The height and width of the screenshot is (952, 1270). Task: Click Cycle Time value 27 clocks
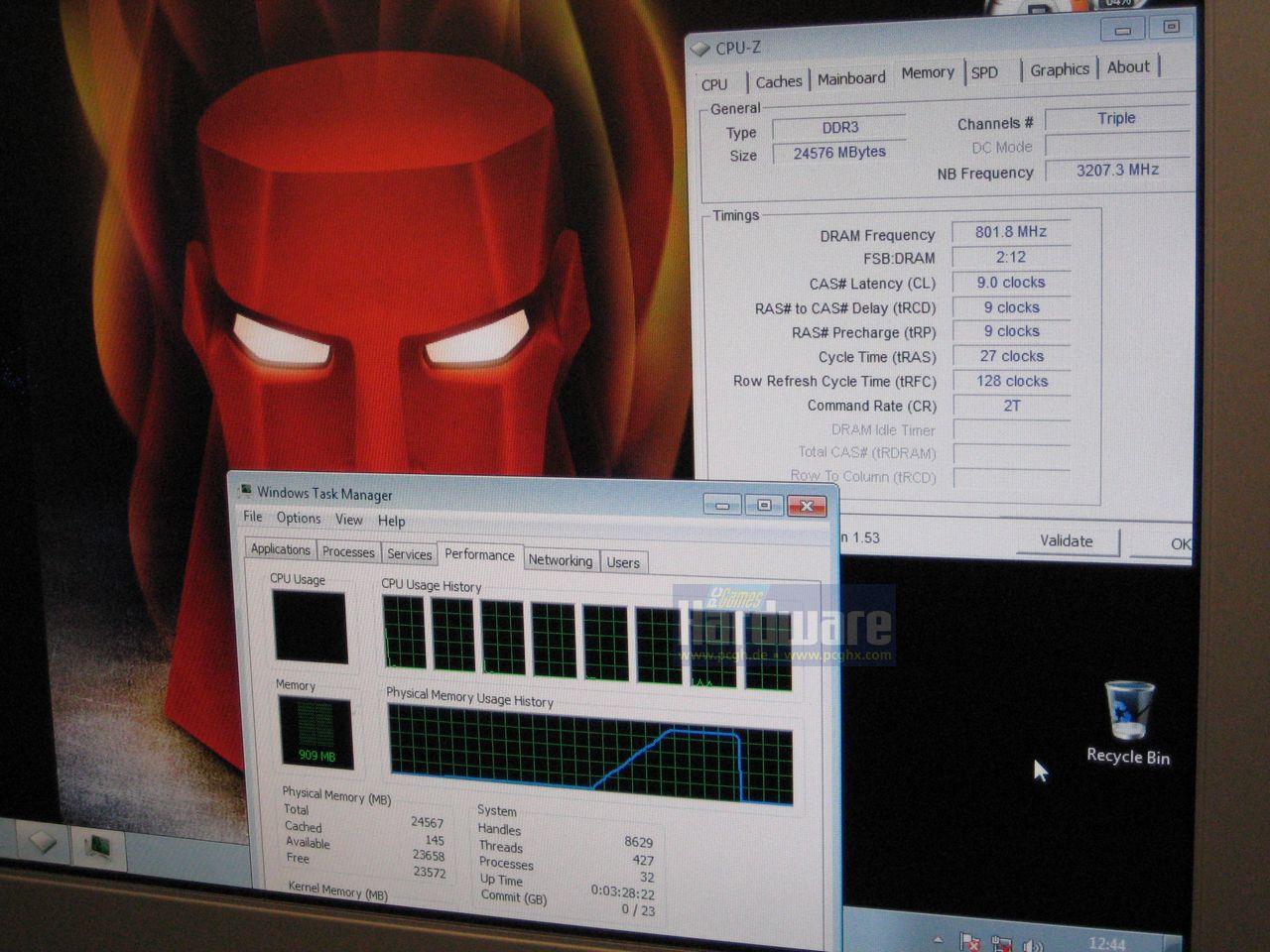pyautogui.click(x=1011, y=356)
